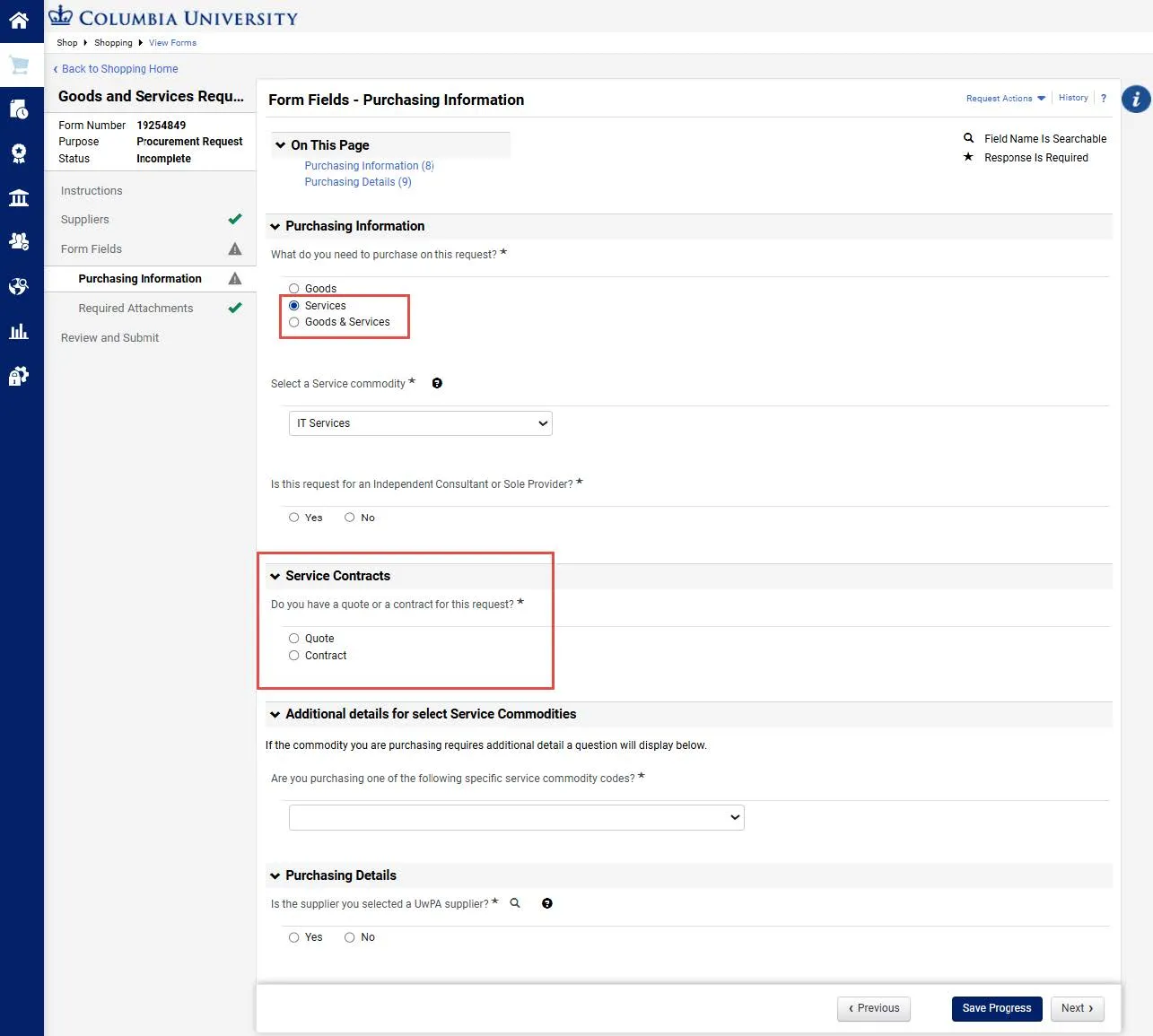Click the Incomplete status value

(163, 159)
